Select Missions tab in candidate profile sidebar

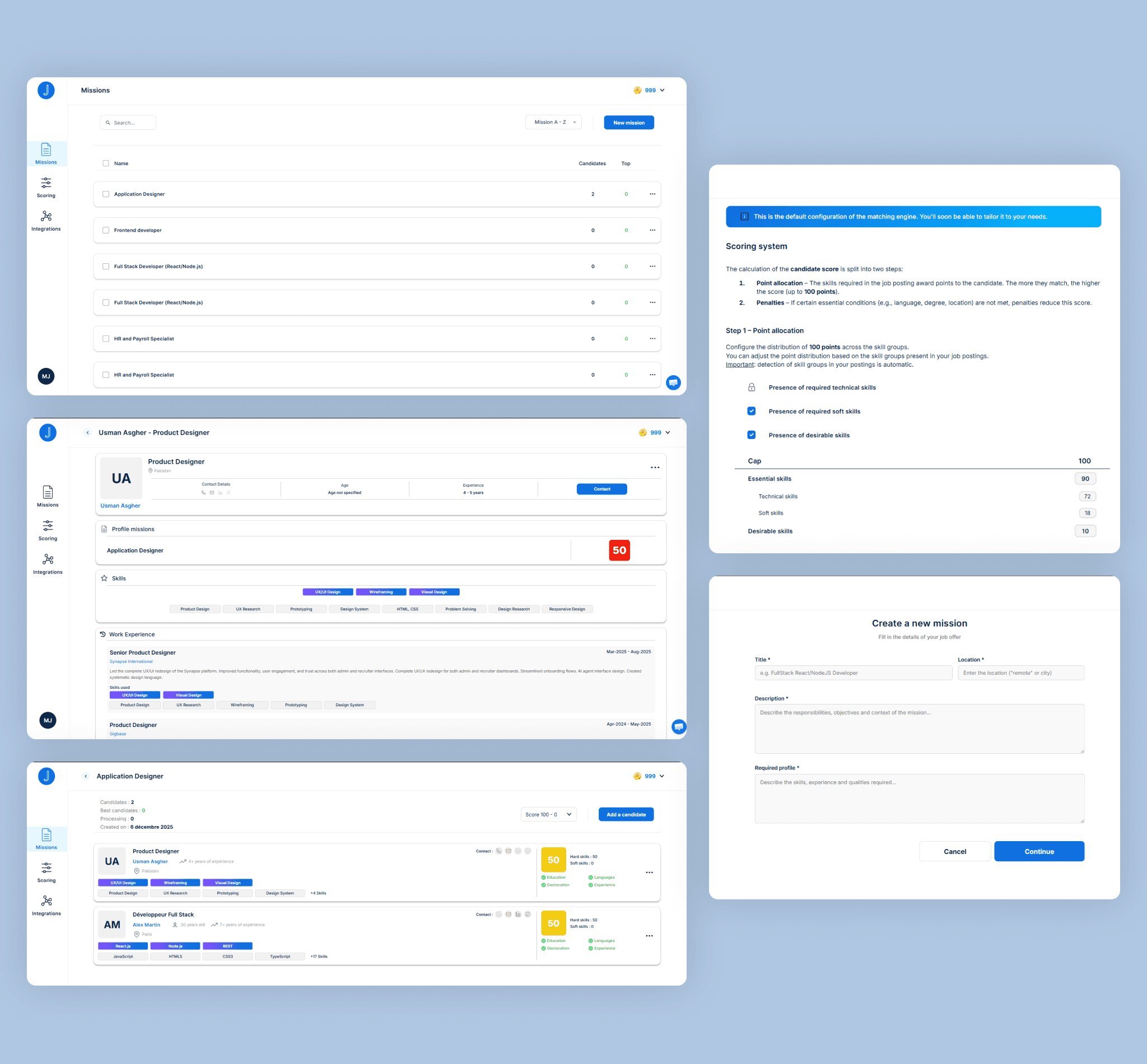point(48,496)
